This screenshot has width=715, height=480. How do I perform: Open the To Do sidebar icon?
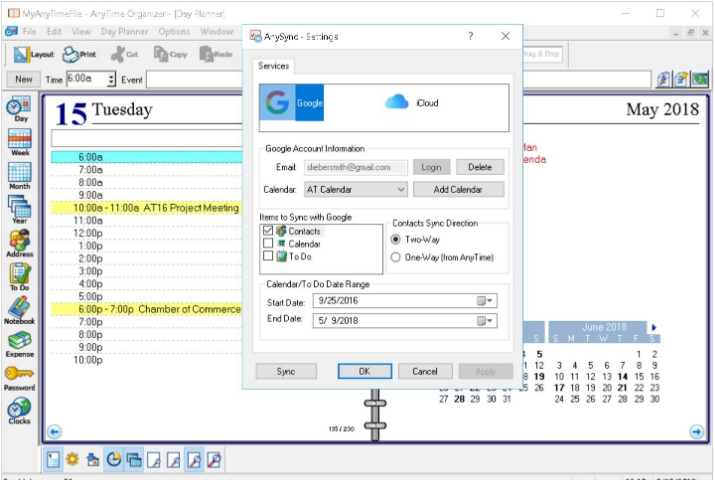tap(20, 277)
